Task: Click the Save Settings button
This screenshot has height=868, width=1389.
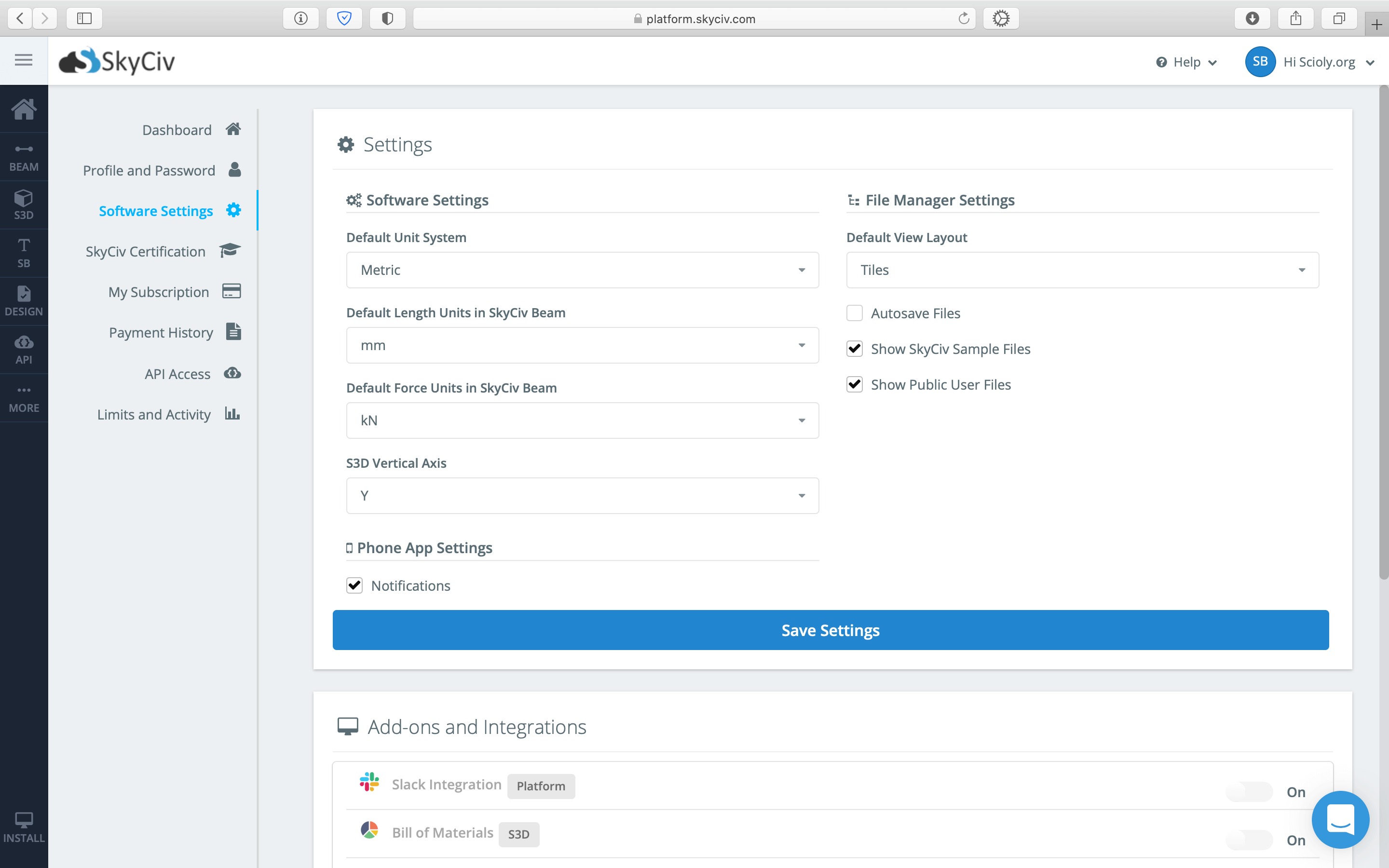Action: pyautogui.click(x=830, y=630)
